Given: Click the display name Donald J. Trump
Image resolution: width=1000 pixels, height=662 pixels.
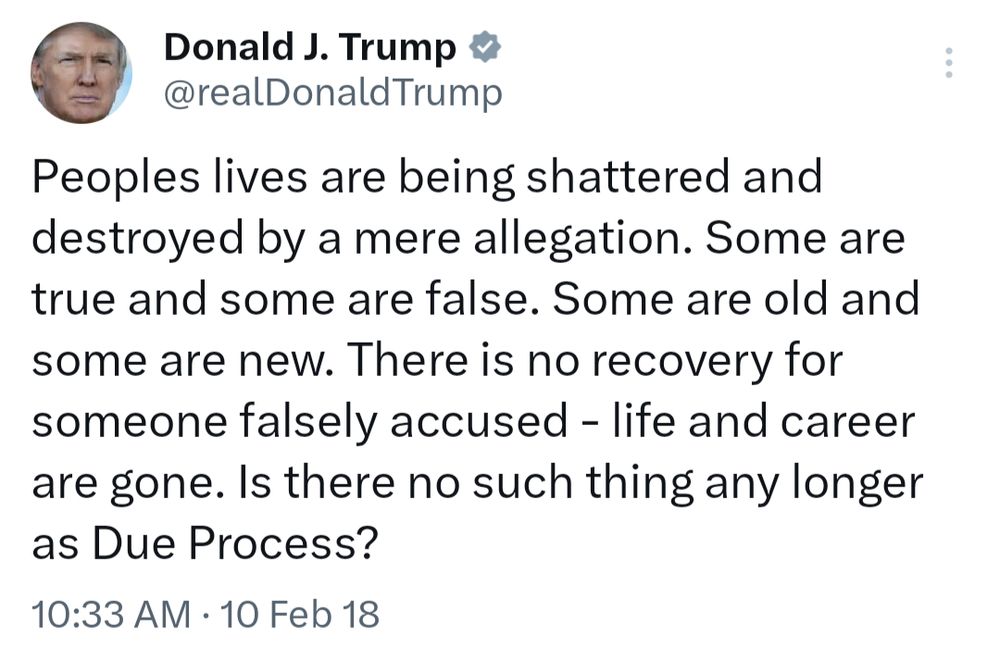Looking at the screenshot, I should tap(310, 48).
